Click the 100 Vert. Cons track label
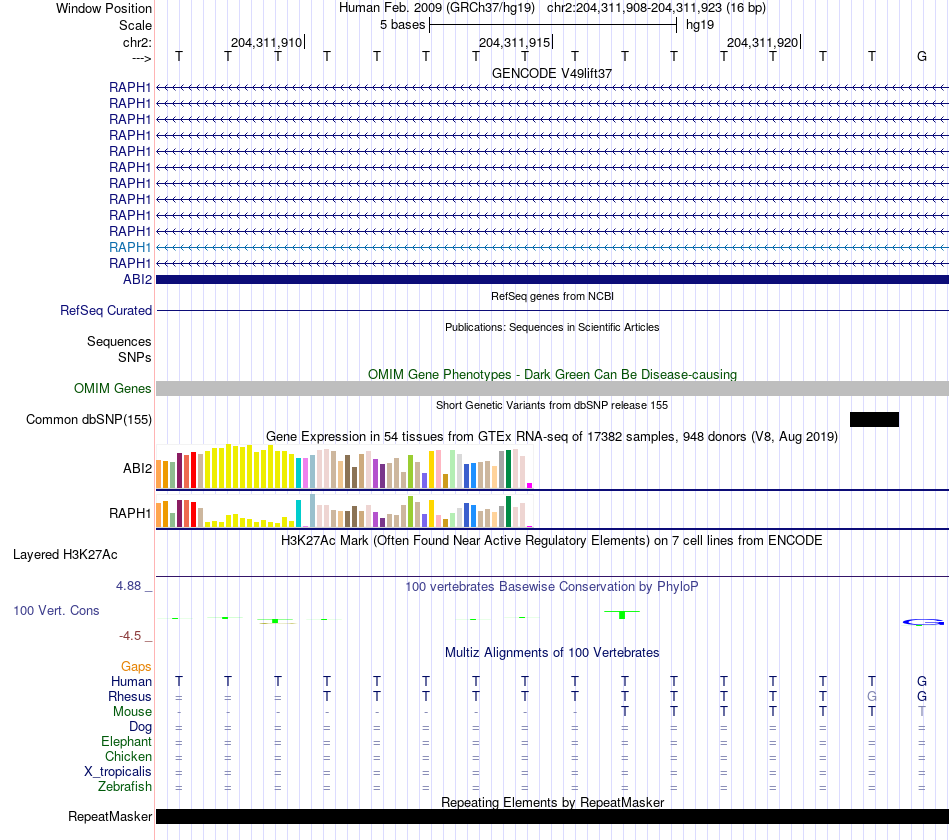The height and width of the screenshot is (840, 950). [x=56, y=610]
